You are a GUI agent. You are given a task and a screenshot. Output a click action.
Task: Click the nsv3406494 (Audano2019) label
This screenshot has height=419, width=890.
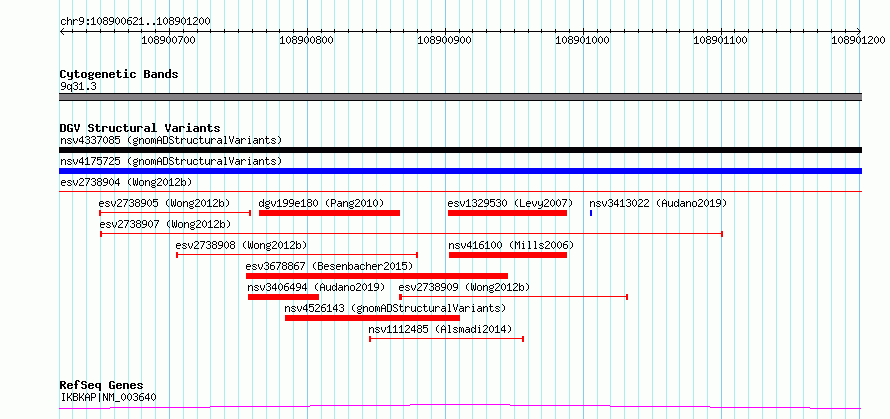316,287
